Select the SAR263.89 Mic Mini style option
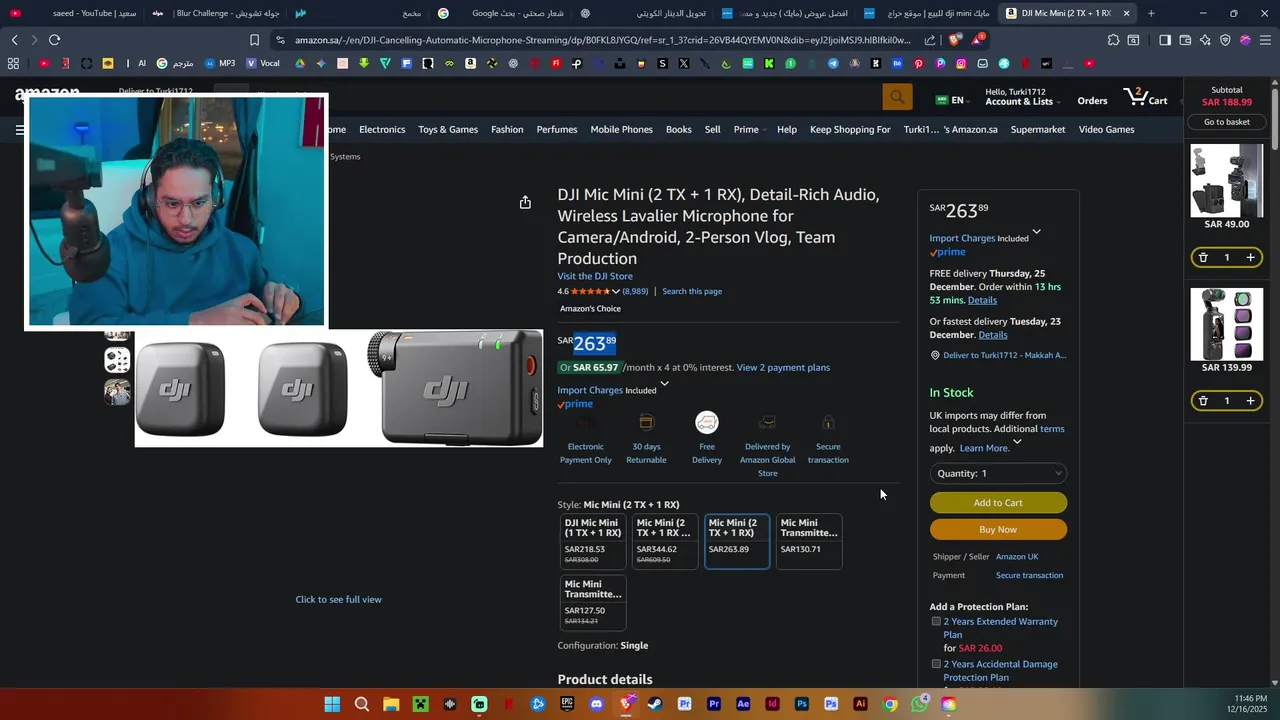The image size is (1280, 720). click(x=737, y=541)
